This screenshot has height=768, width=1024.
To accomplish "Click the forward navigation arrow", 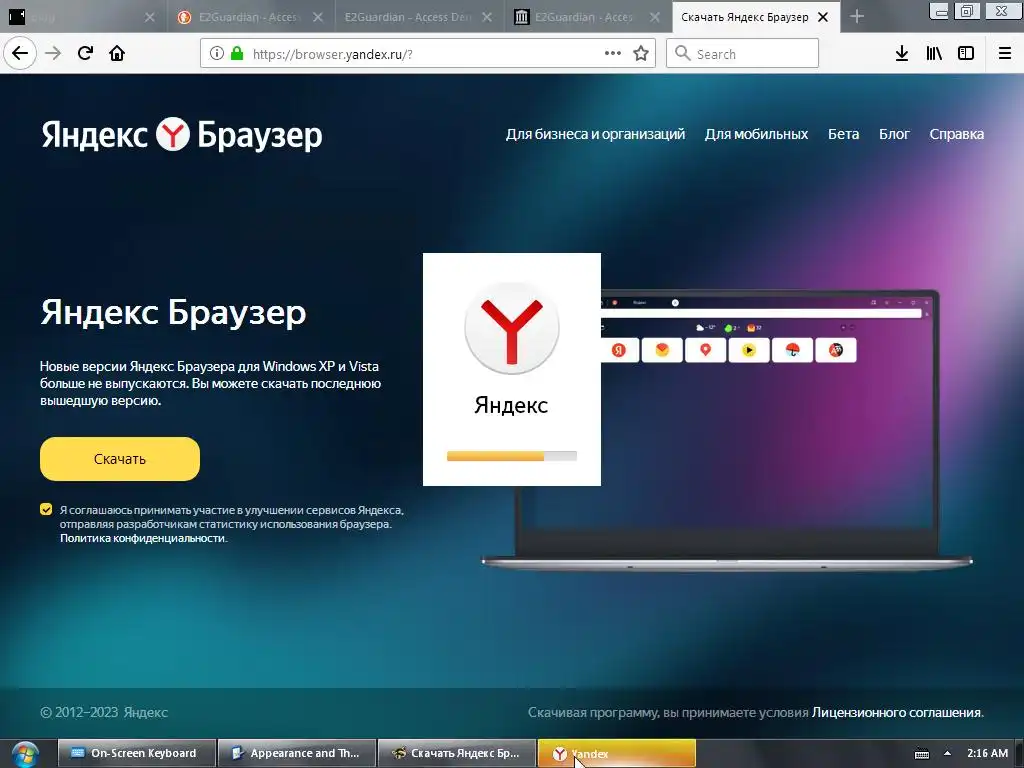I will pos(54,54).
